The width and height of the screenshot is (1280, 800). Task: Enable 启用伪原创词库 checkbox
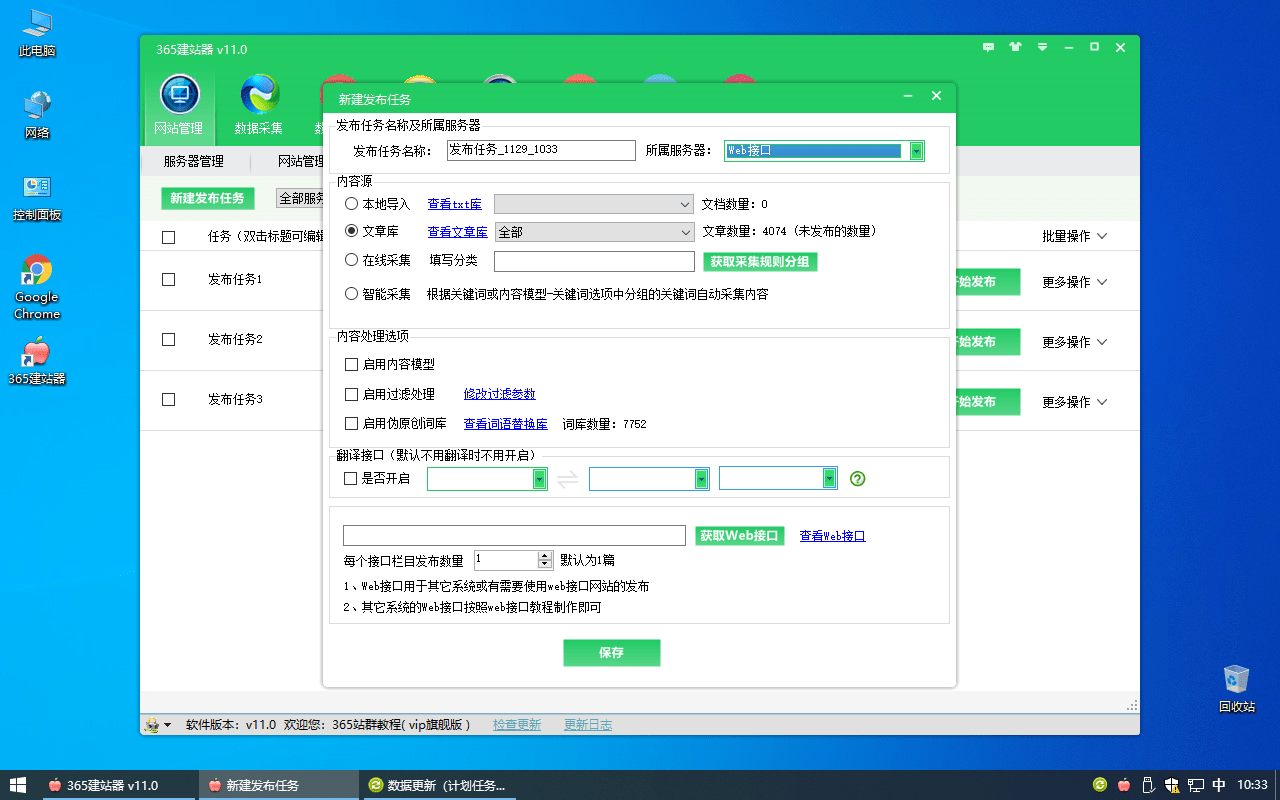tap(351, 423)
